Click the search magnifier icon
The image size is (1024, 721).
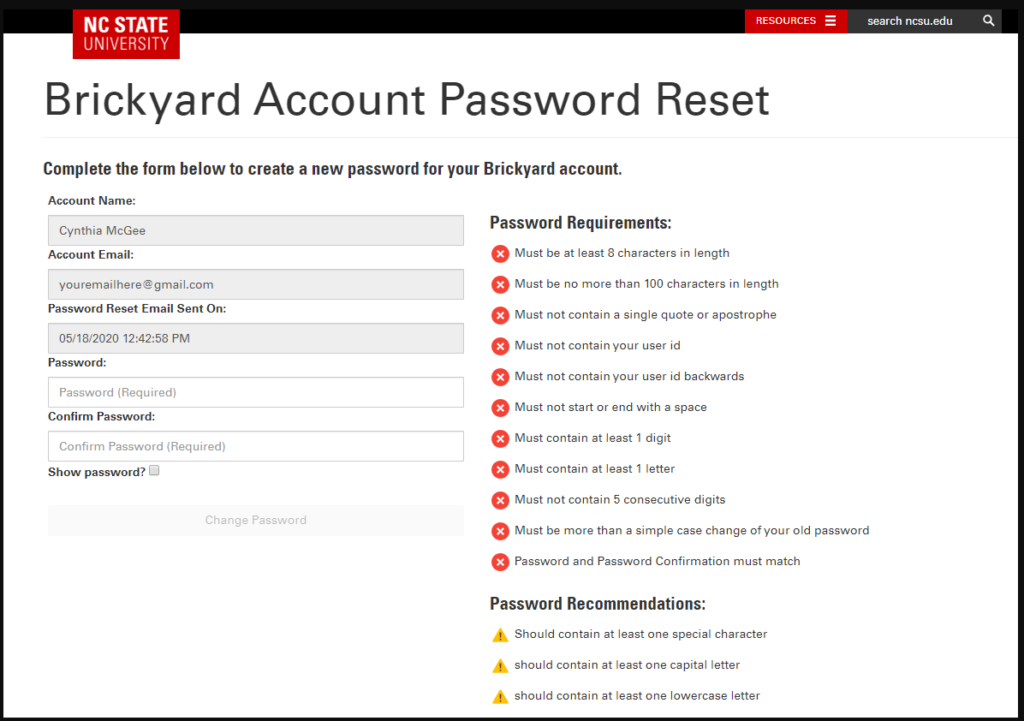(x=989, y=21)
